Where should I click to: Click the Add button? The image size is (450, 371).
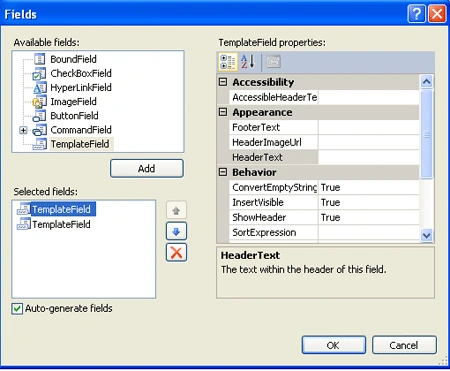[147, 168]
